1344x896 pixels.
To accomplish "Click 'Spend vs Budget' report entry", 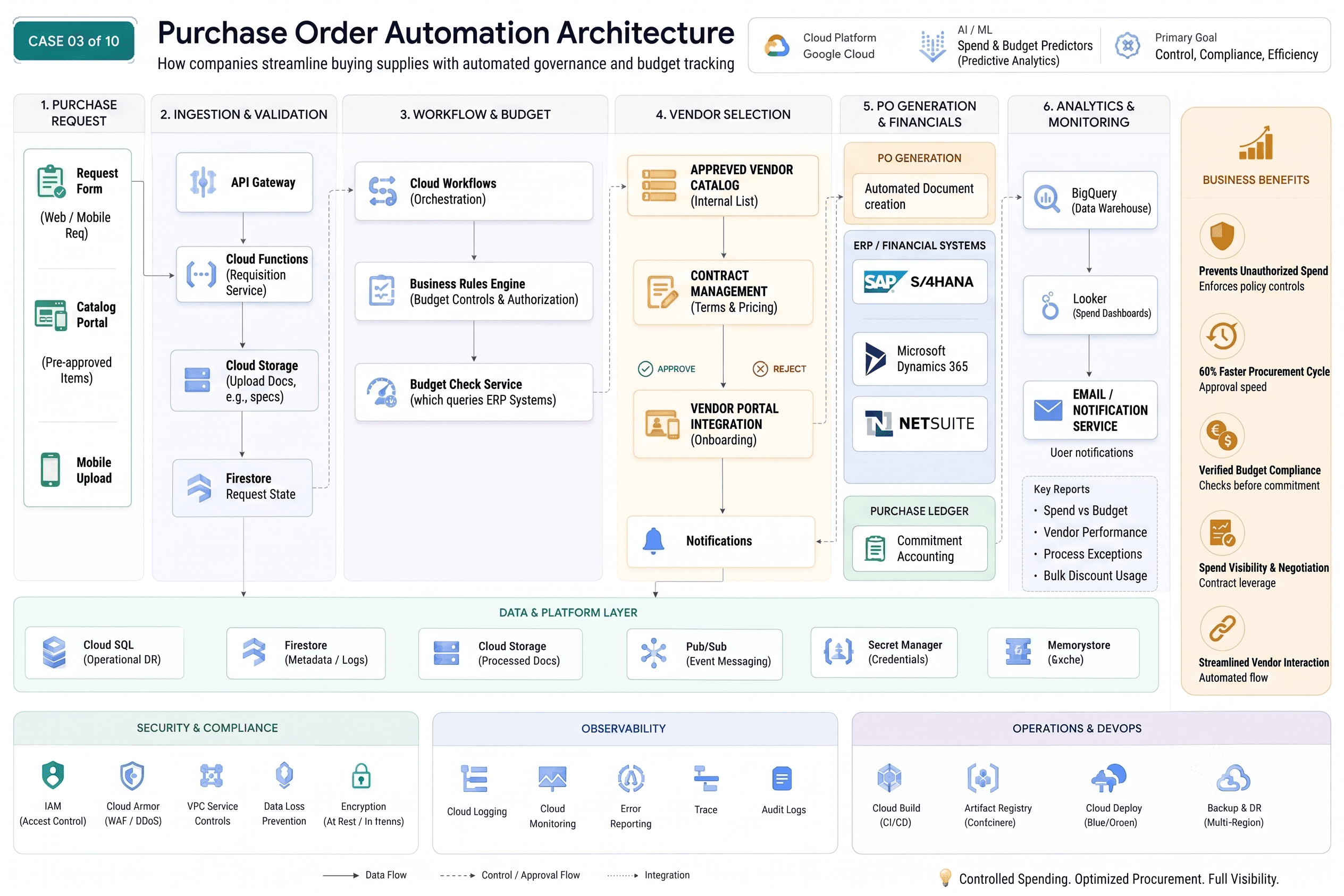I will pyautogui.click(x=1085, y=510).
